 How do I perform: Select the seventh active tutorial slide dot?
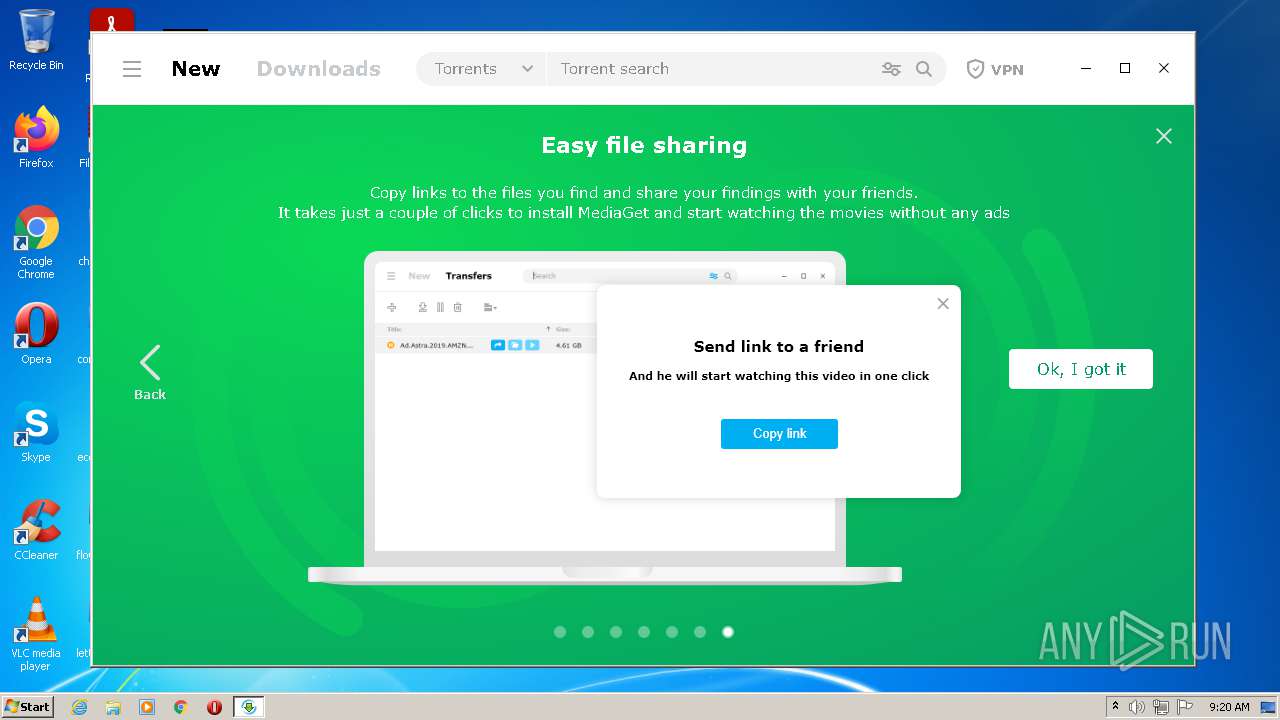[728, 632]
